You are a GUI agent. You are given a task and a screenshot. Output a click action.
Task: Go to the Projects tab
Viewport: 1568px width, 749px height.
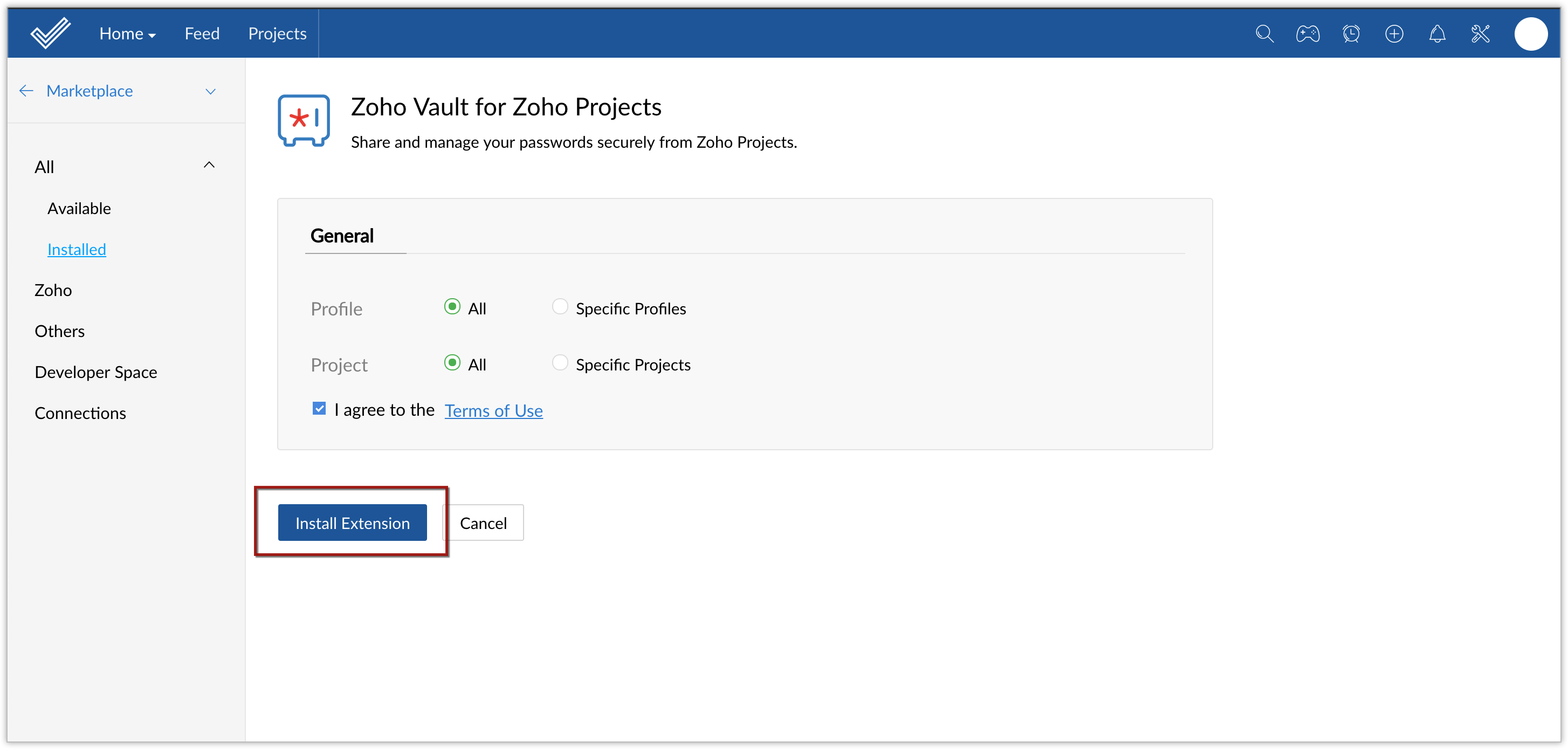pyautogui.click(x=277, y=33)
